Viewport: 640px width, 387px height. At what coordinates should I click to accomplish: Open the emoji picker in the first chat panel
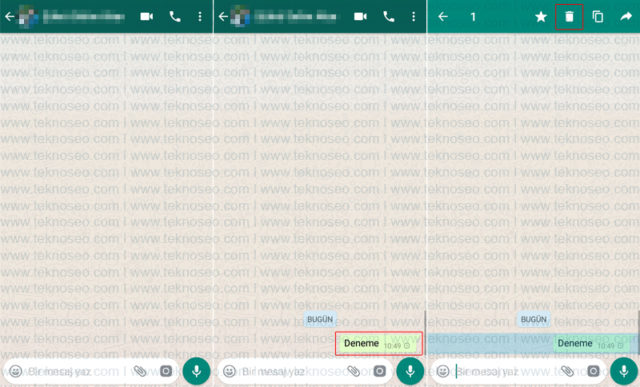[x=16, y=371]
